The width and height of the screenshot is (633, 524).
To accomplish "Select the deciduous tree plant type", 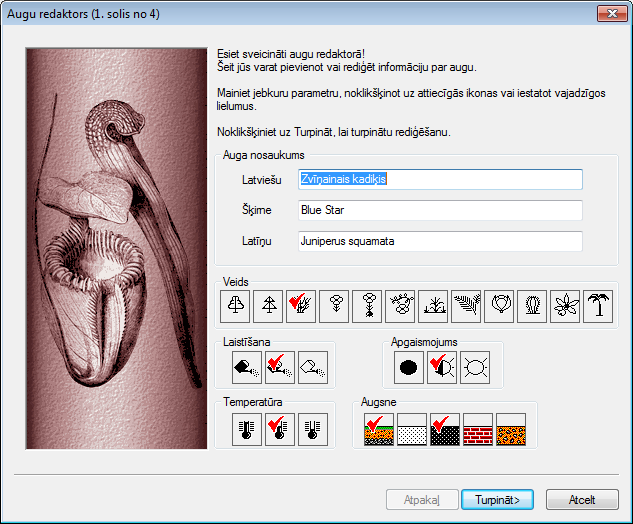I will [x=236, y=307].
